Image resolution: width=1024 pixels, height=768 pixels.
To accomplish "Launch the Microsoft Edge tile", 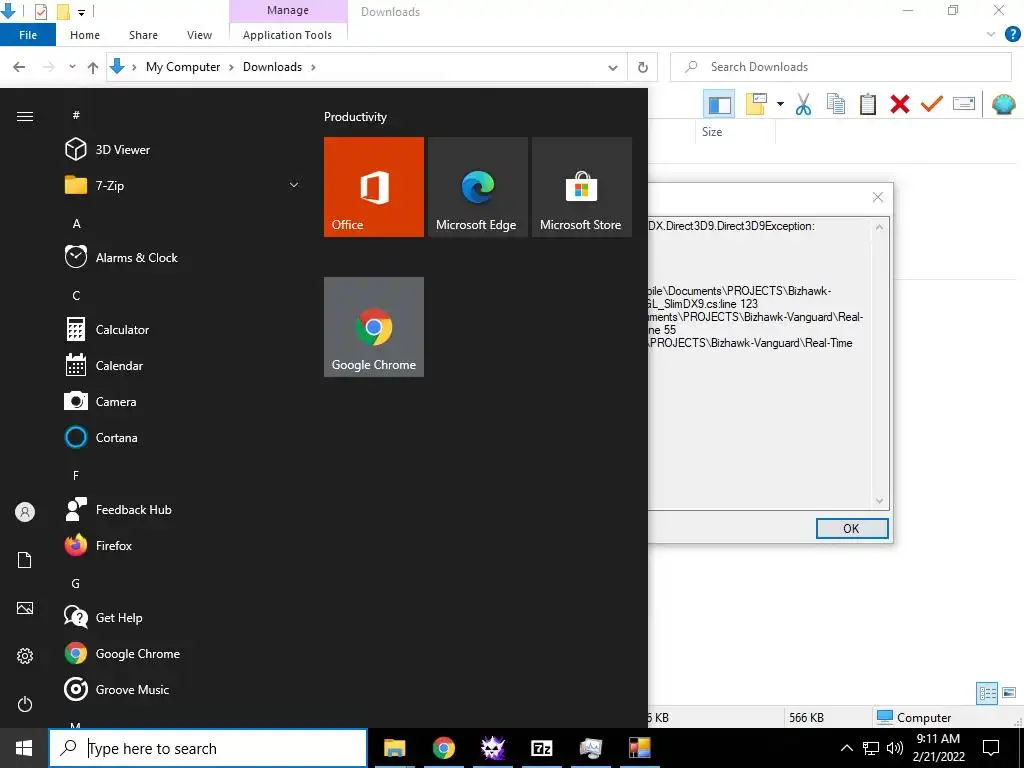I will coord(477,187).
